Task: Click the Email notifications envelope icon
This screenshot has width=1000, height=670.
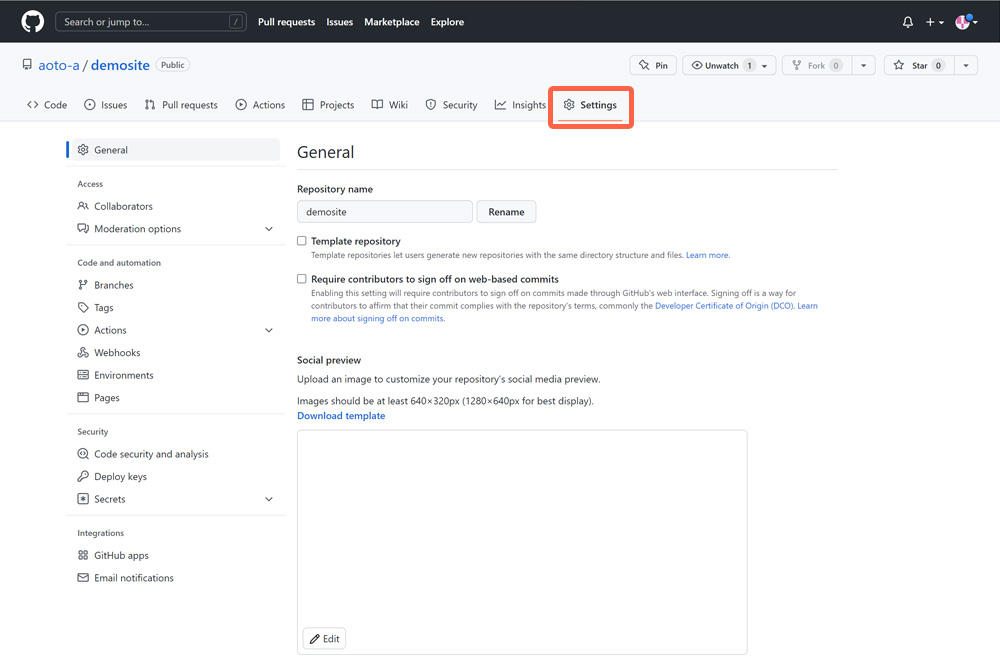Action: click(x=83, y=578)
